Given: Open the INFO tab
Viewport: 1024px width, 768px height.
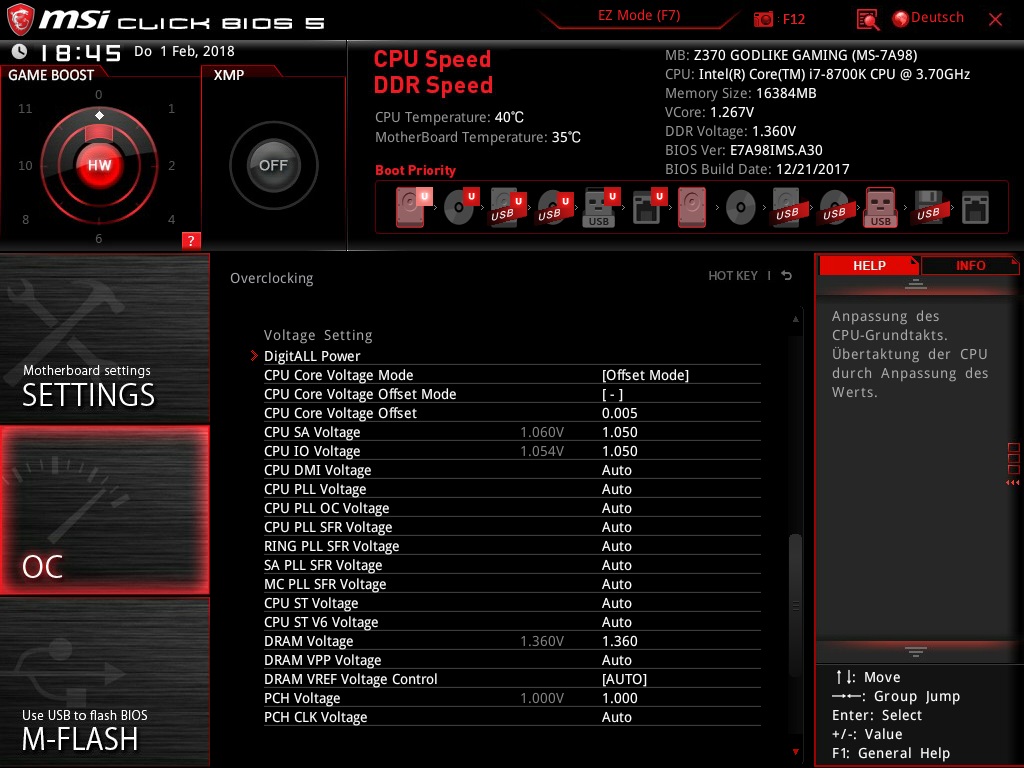Looking at the screenshot, I should pos(970,265).
